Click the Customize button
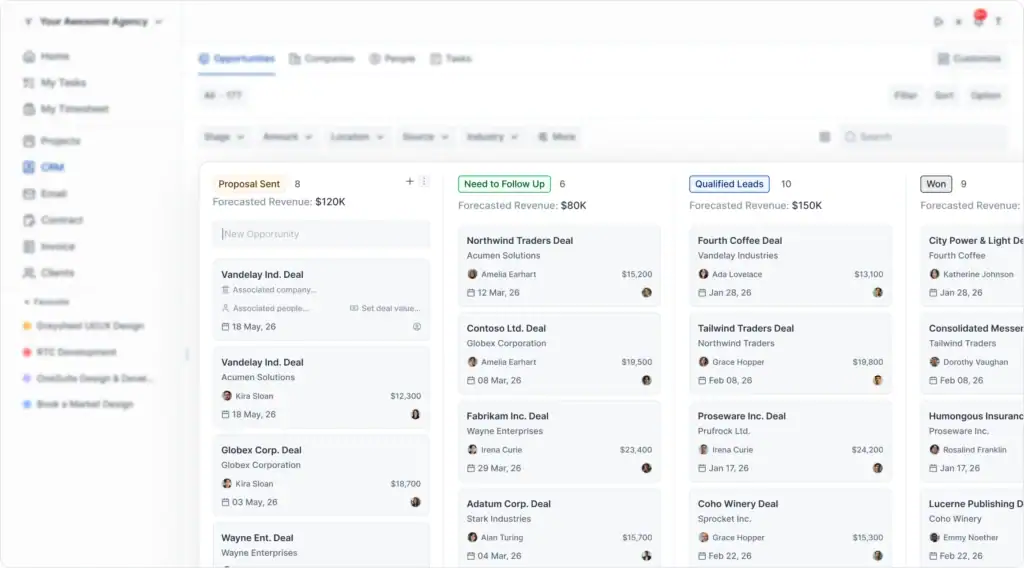This screenshot has width=1024, height=568. 970,59
